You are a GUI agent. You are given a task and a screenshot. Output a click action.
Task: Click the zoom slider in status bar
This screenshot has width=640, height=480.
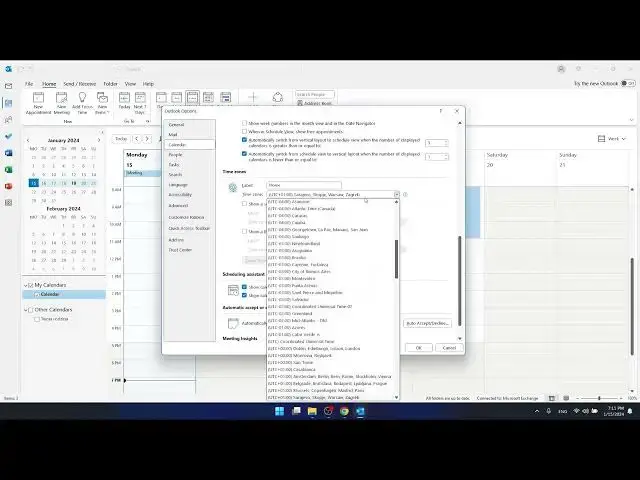(x=599, y=398)
